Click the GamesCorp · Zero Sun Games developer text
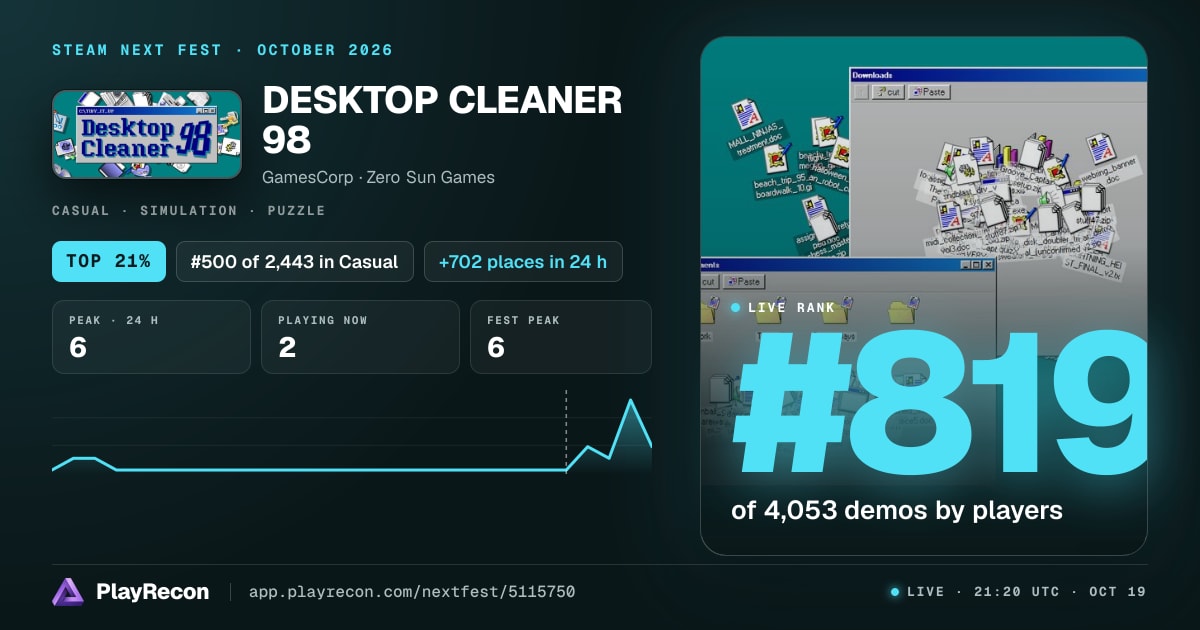 [x=378, y=178]
